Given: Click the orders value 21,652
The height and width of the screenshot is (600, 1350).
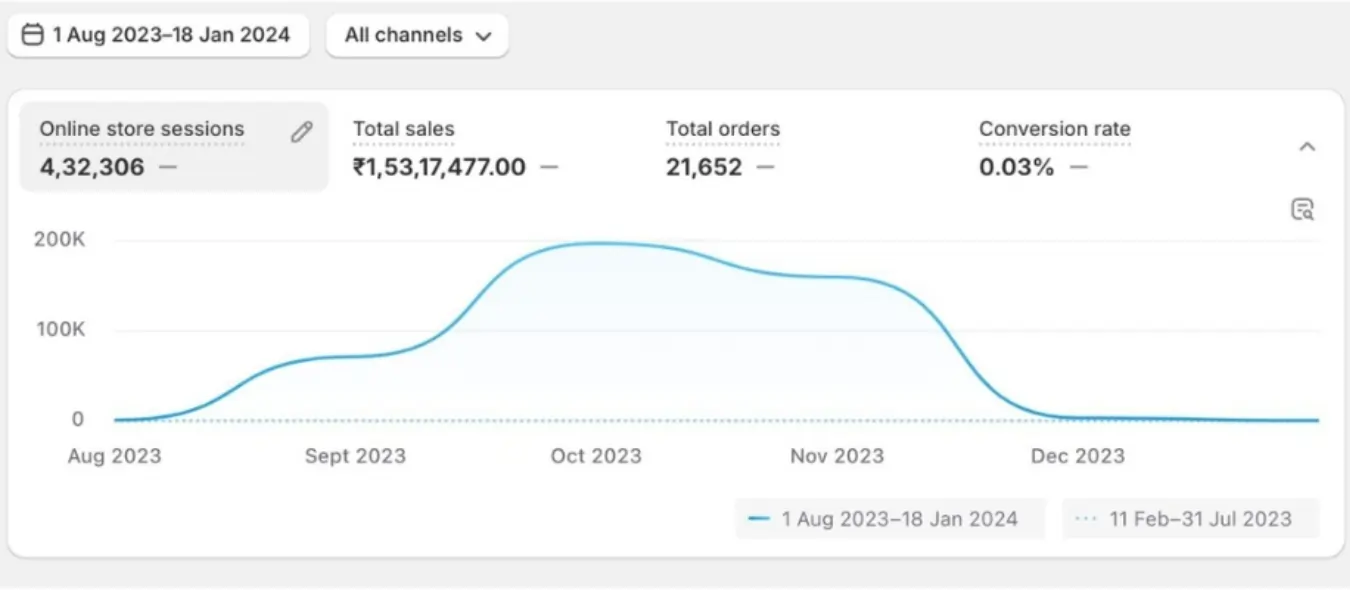Looking at the screenshot, I should coord(704,167).
